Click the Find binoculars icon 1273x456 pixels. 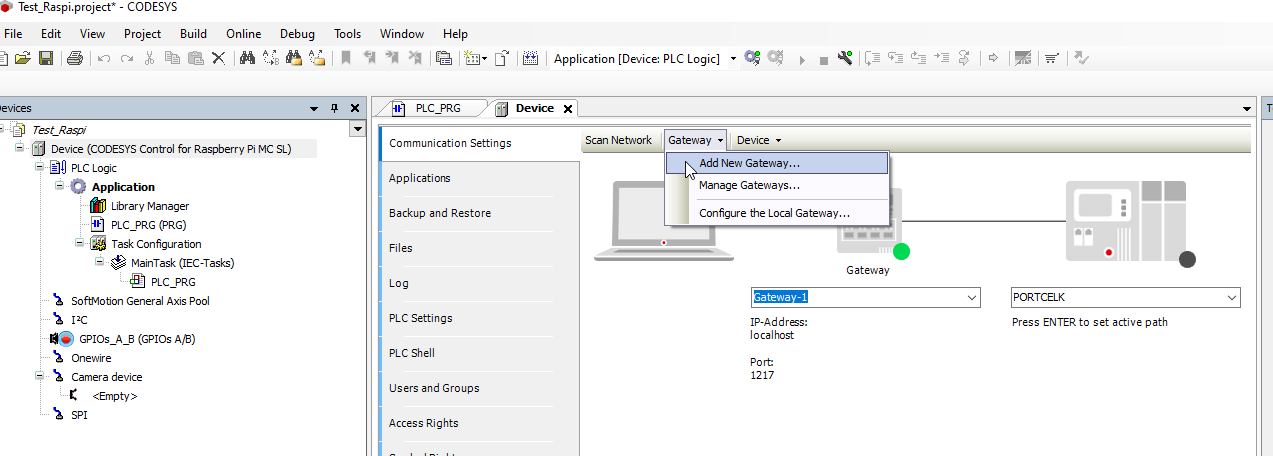(x=248, y=59)
